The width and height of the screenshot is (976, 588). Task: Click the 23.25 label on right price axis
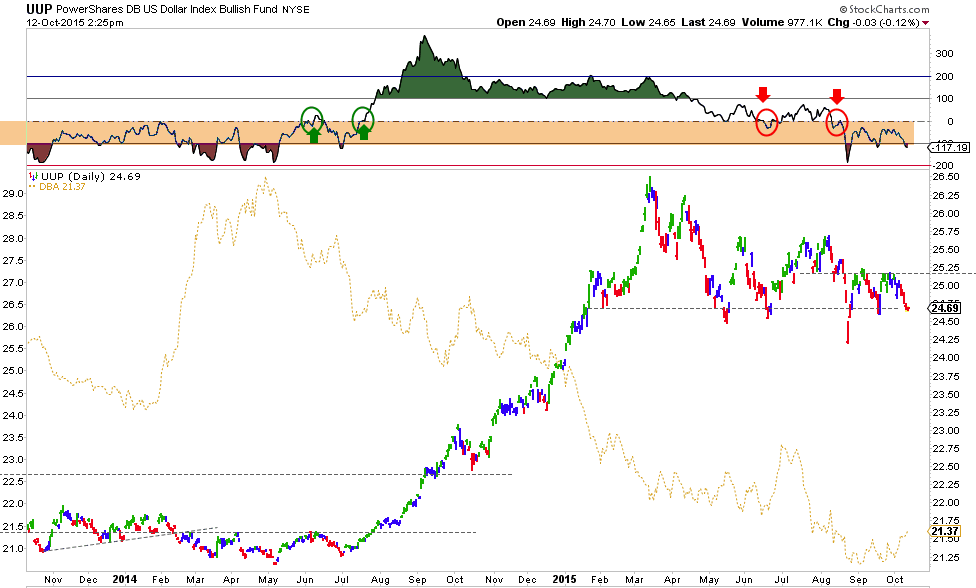(x=946, y=413)
